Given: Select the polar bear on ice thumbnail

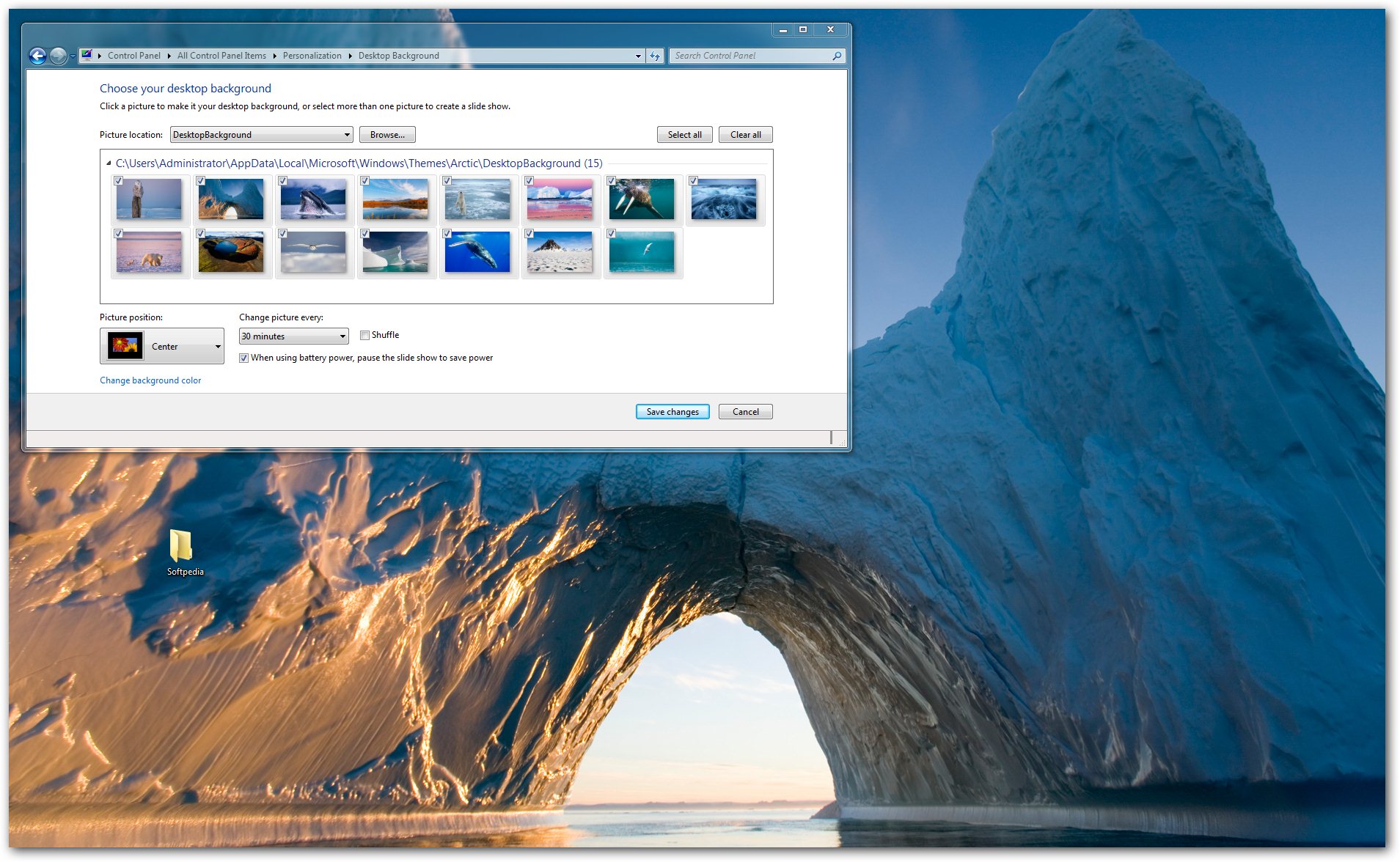Looking at the screenshot, I should point(477,199).
